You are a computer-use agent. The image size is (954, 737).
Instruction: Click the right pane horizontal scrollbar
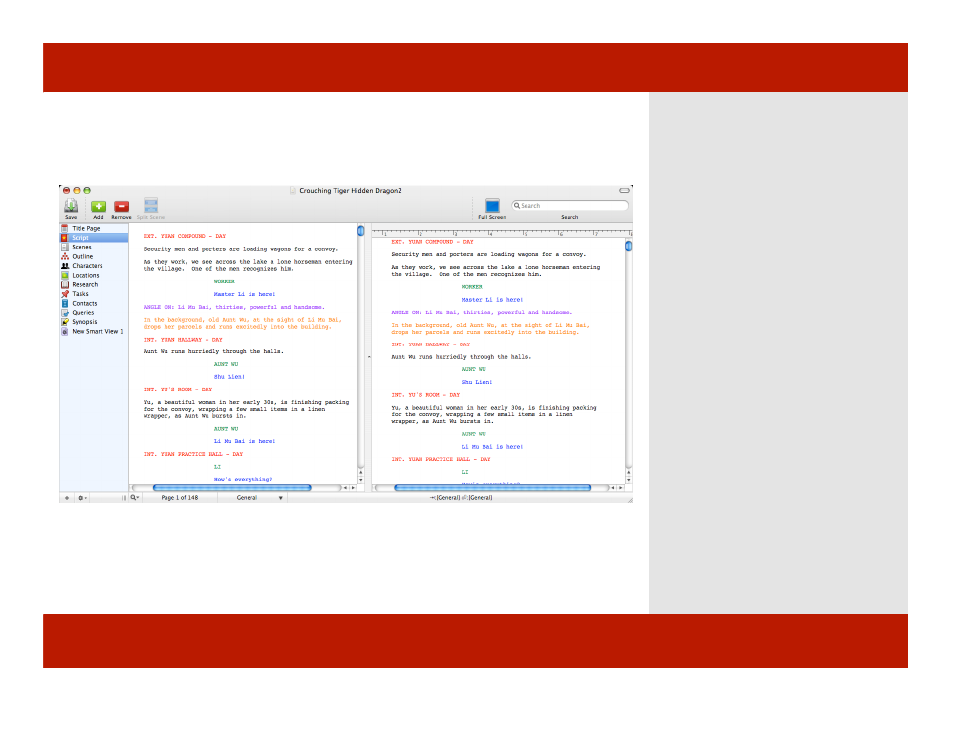pos(492,488)
